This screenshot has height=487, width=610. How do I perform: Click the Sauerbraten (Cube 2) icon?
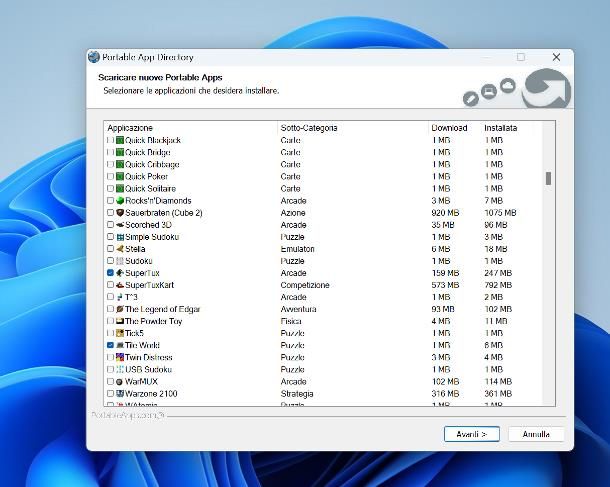click(120, 213)
